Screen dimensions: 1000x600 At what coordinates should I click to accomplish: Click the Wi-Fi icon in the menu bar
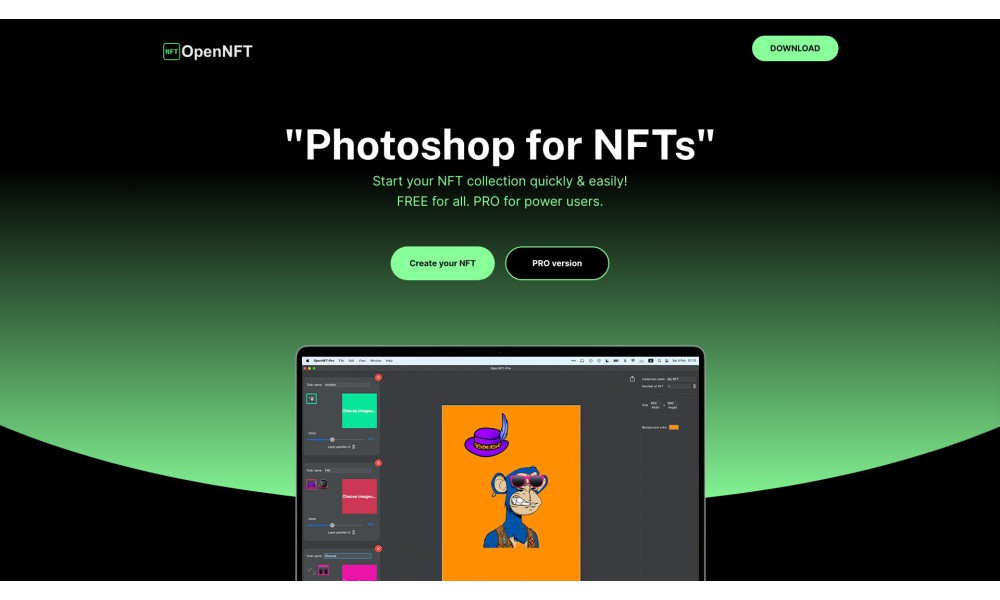633,361
